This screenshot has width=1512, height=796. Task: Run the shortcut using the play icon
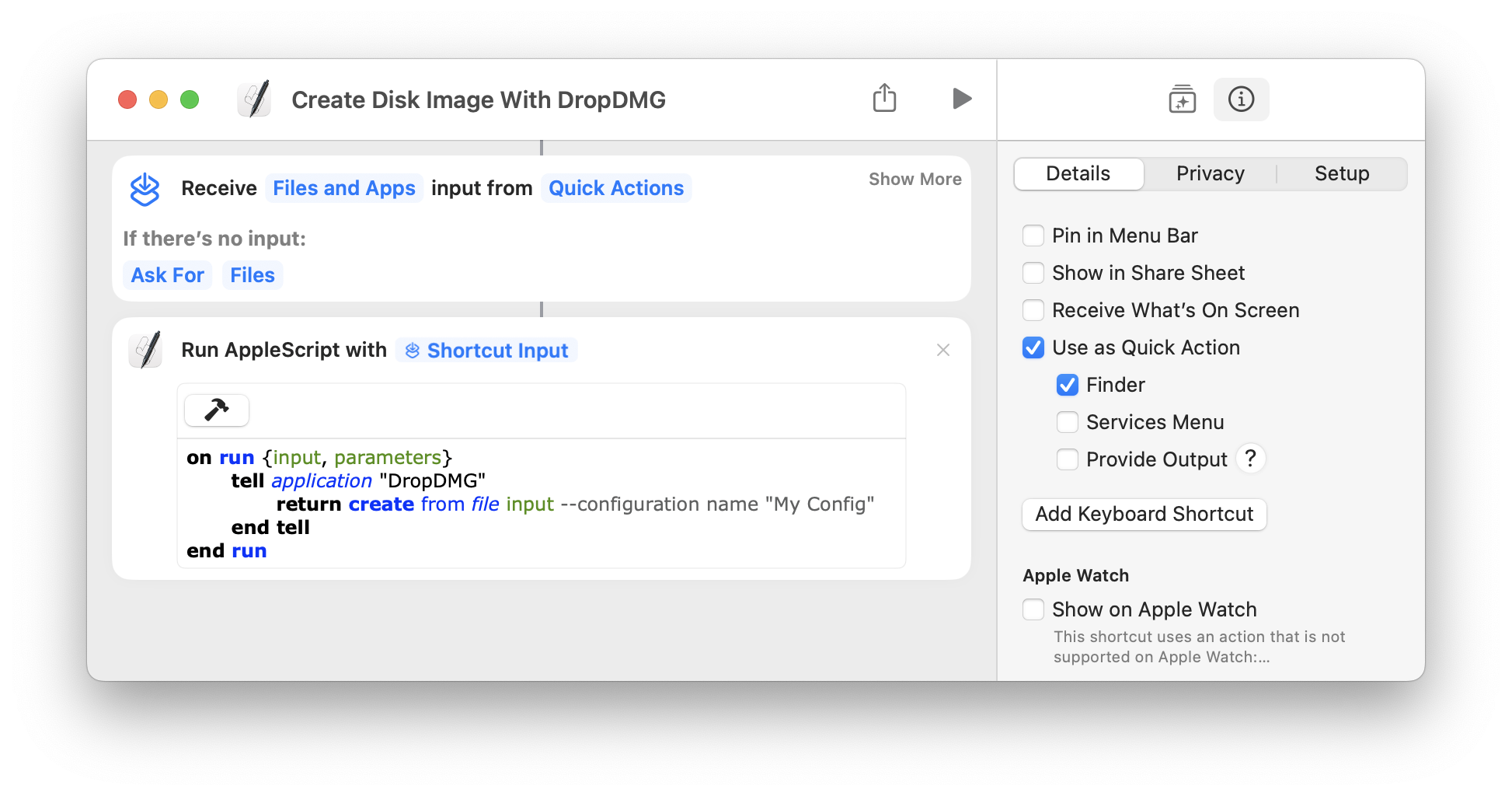pyautogui.click(x=962, y=99)
